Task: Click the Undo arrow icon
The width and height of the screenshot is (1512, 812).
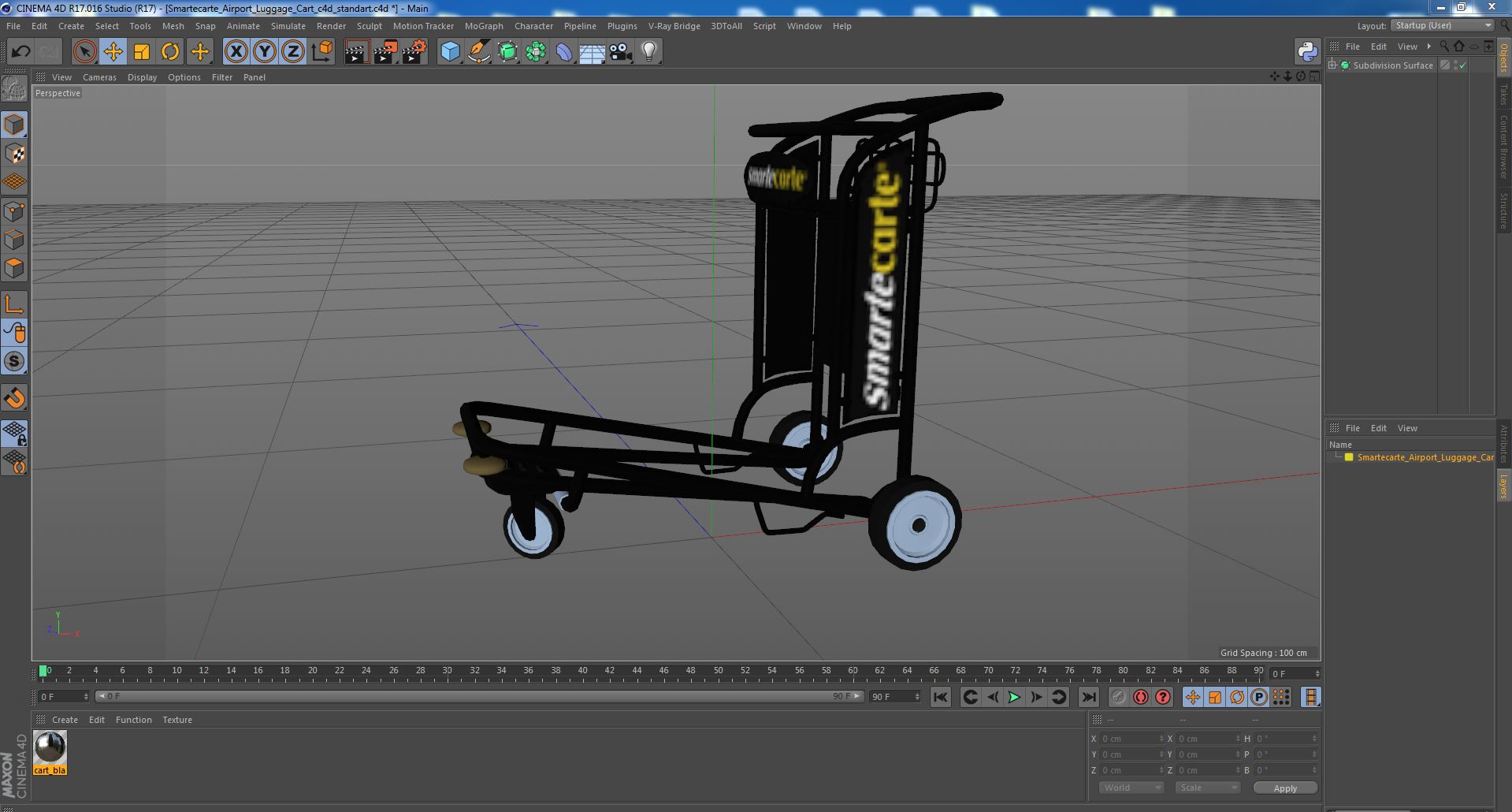Action: click(20, 52)
